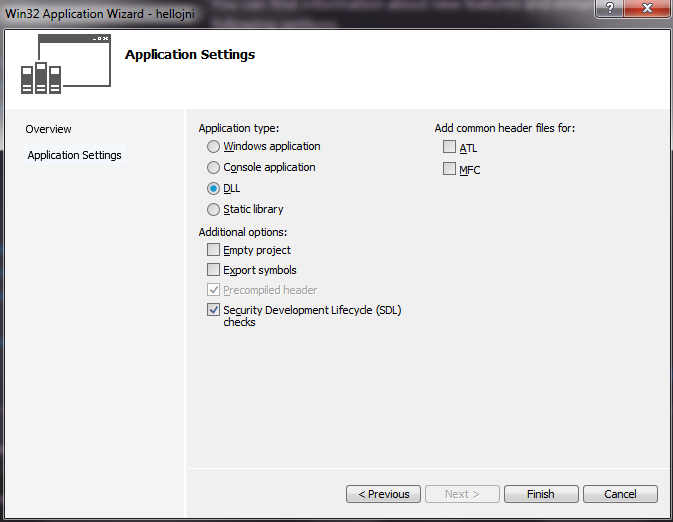
Task: Pick the Static library option
Action: pyautogui.click(x=213, y=210)
